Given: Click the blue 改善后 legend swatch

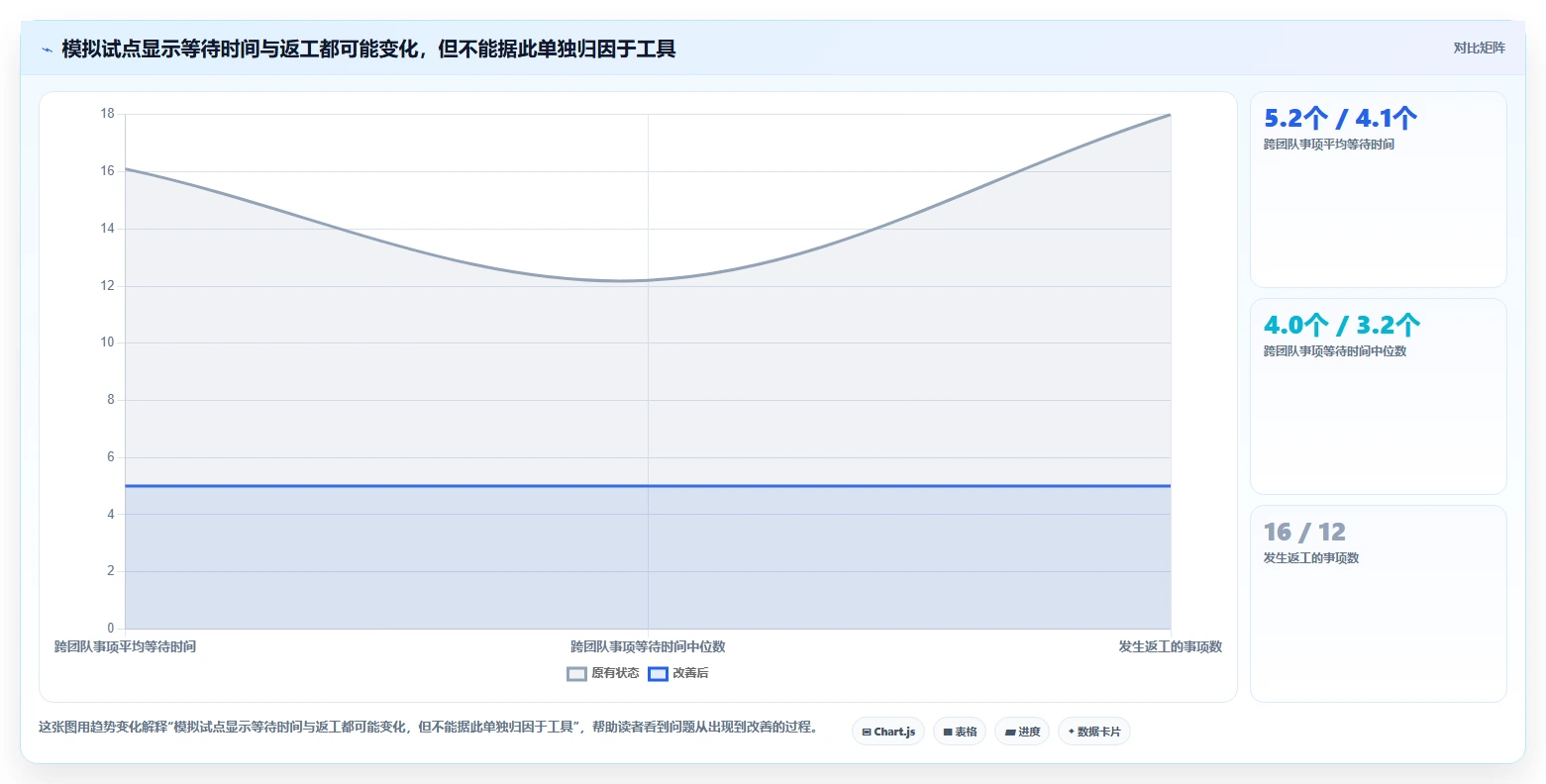Looking at the screenshot, I should (x=658, y=674).
